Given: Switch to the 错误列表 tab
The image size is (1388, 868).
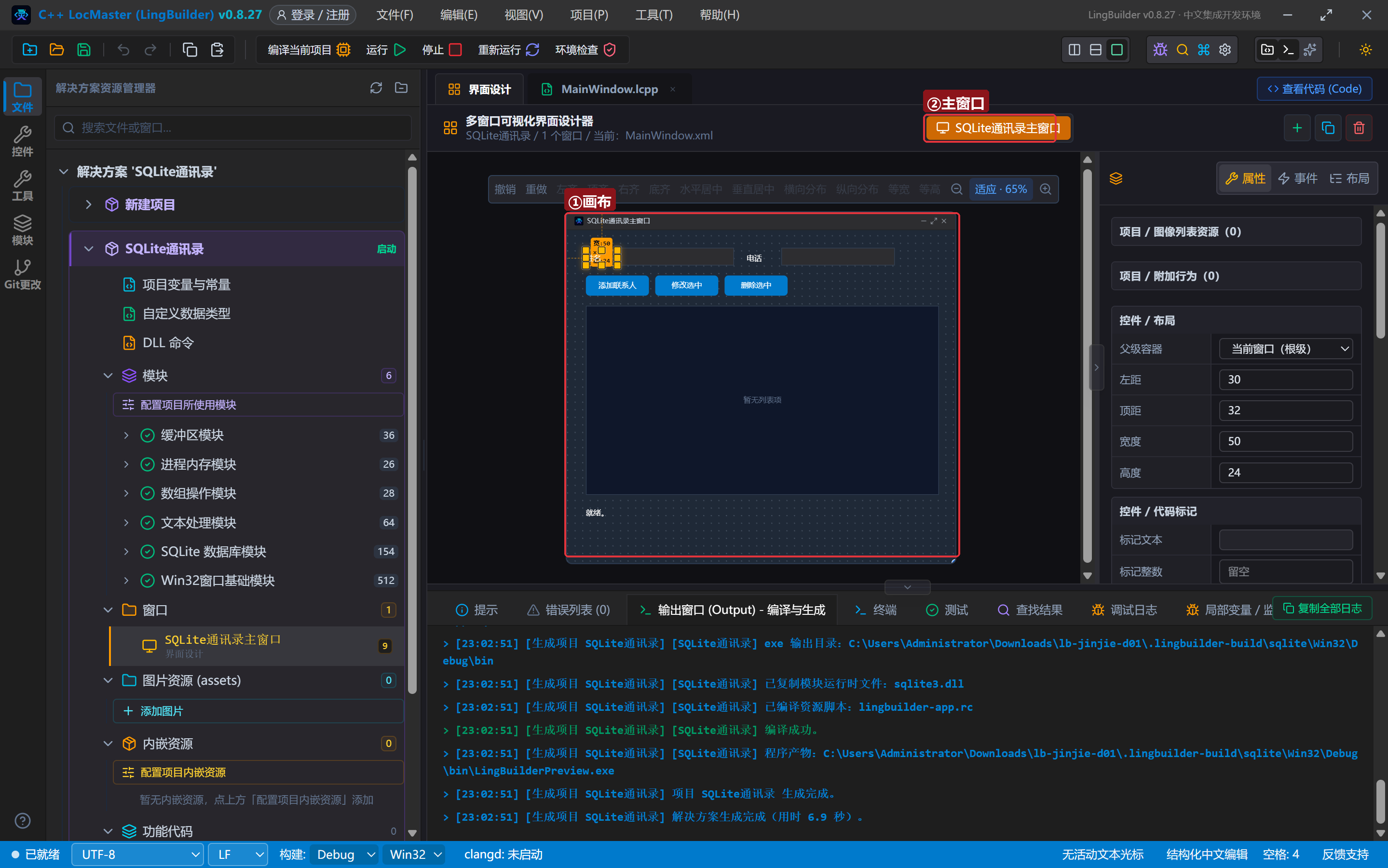Looking at the screenshot, I should click(568, 610).
